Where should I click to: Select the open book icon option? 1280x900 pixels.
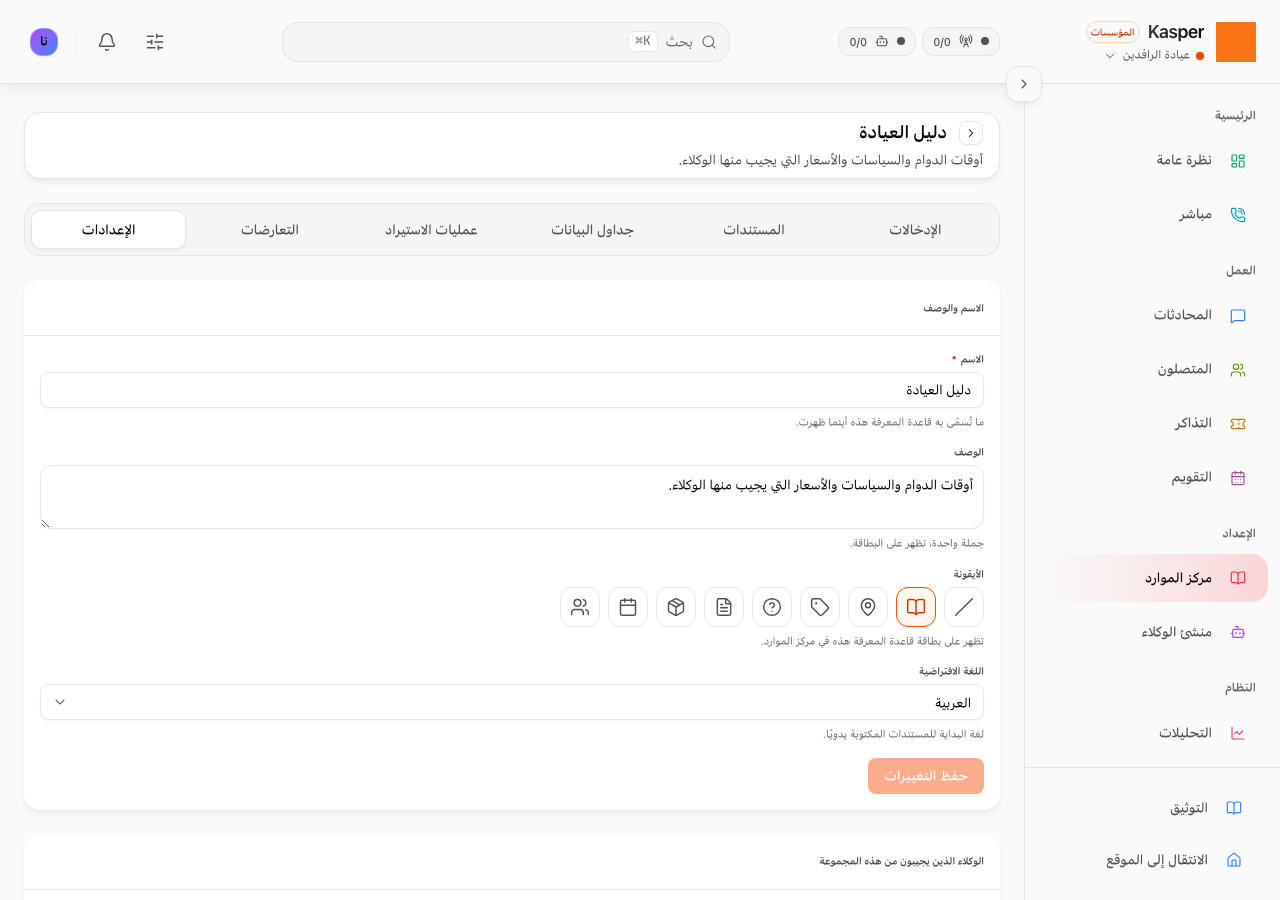(916, 607)
